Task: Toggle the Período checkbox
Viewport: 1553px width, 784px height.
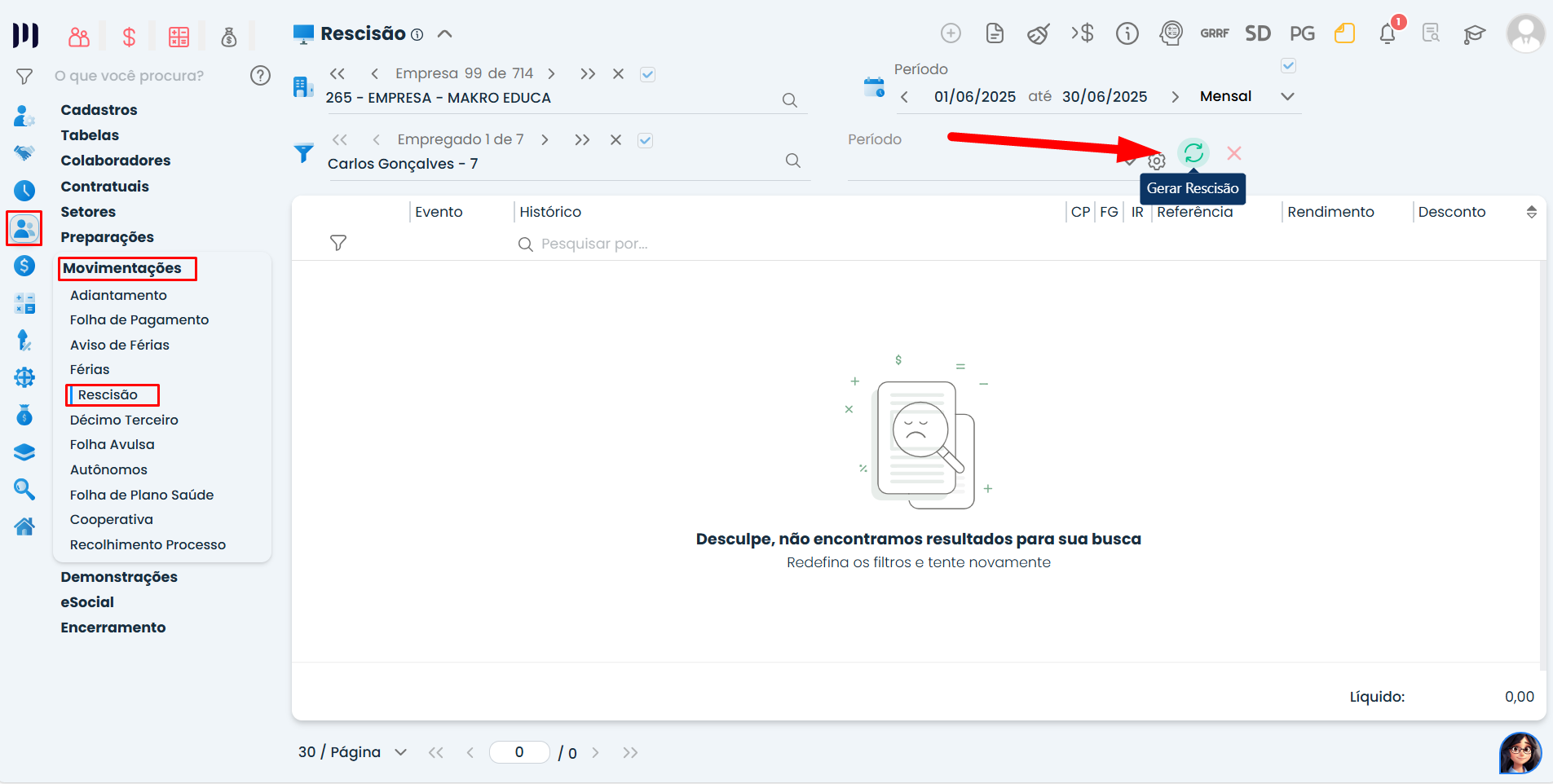Action: 1288,66
